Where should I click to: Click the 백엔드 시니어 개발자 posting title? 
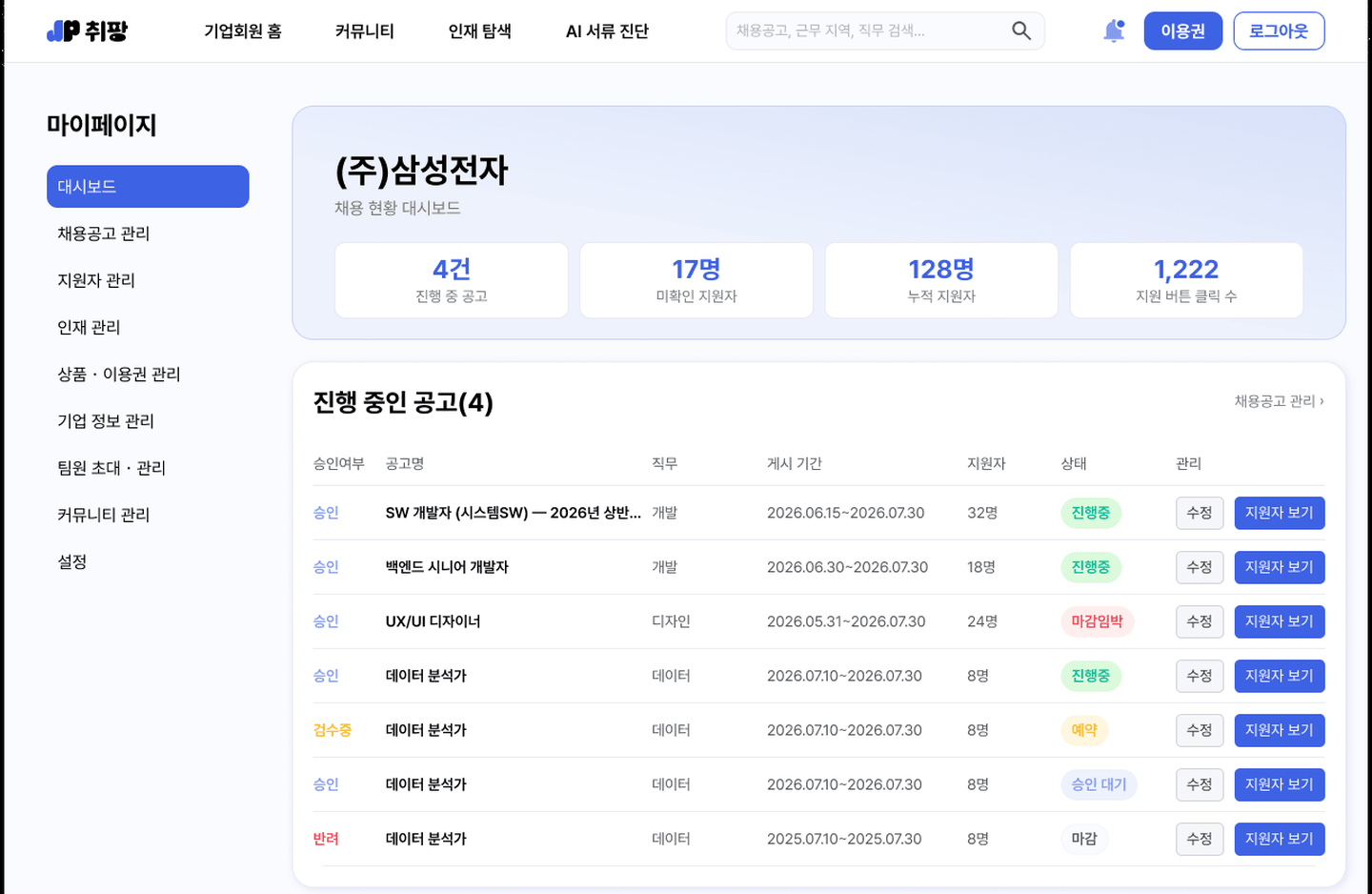(x=447, y=567)
